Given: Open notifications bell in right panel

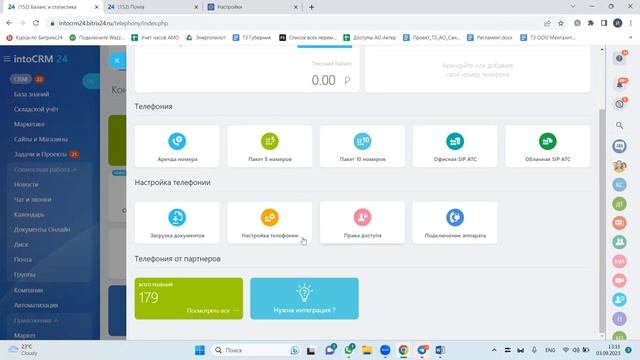Looking at the screenshot, I should pyautogui.click(x=620, y=84).
